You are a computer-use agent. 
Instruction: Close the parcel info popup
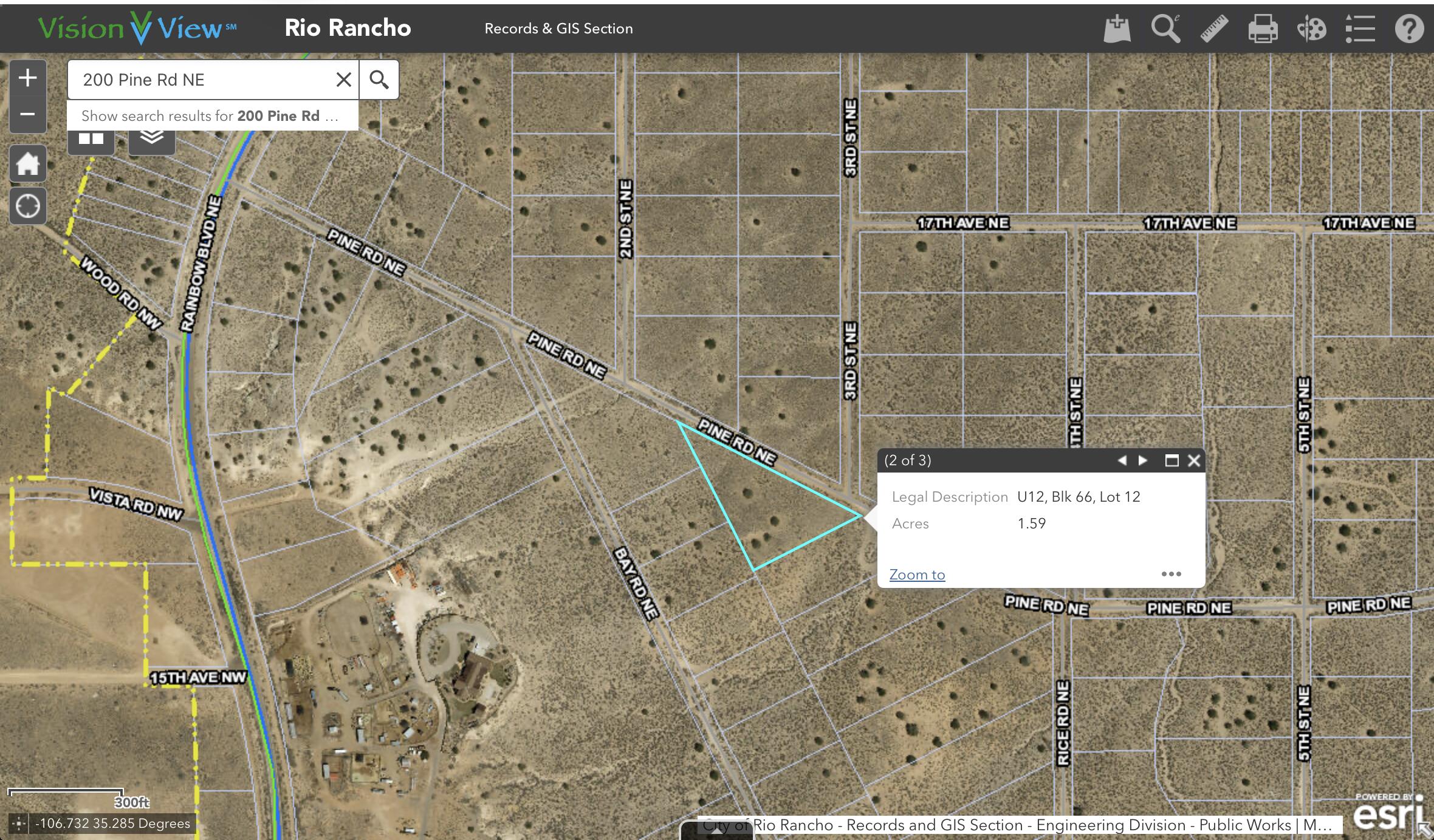1194,460
